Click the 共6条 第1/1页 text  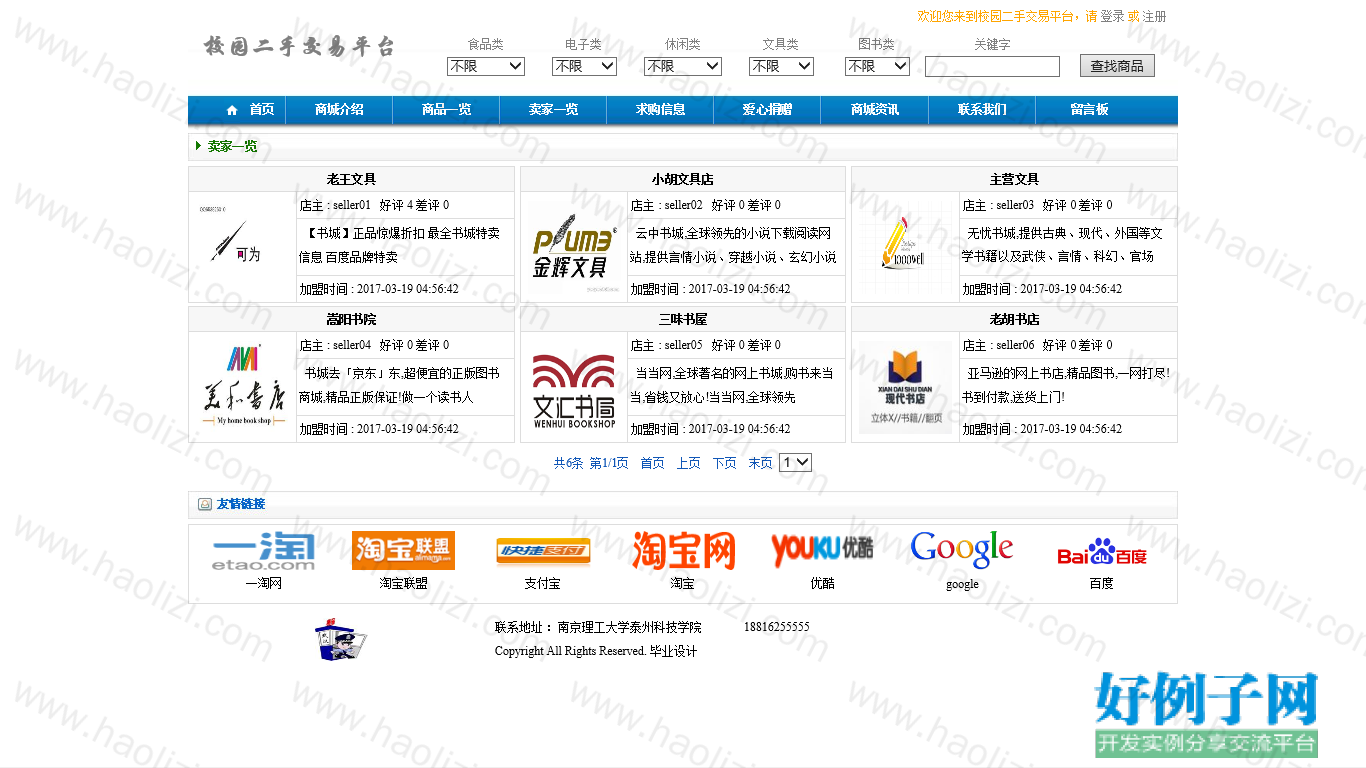[591, 463]
